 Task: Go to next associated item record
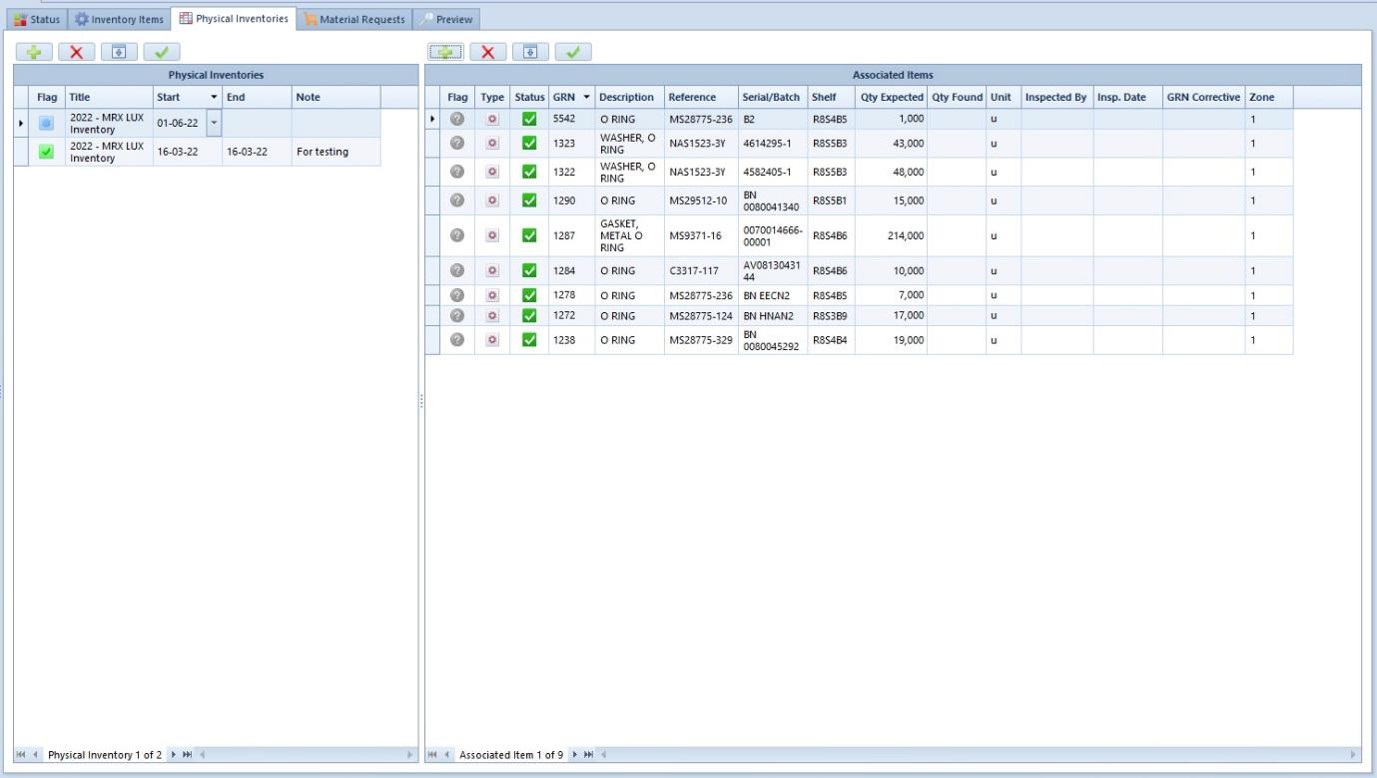click(x=574, y=755)
